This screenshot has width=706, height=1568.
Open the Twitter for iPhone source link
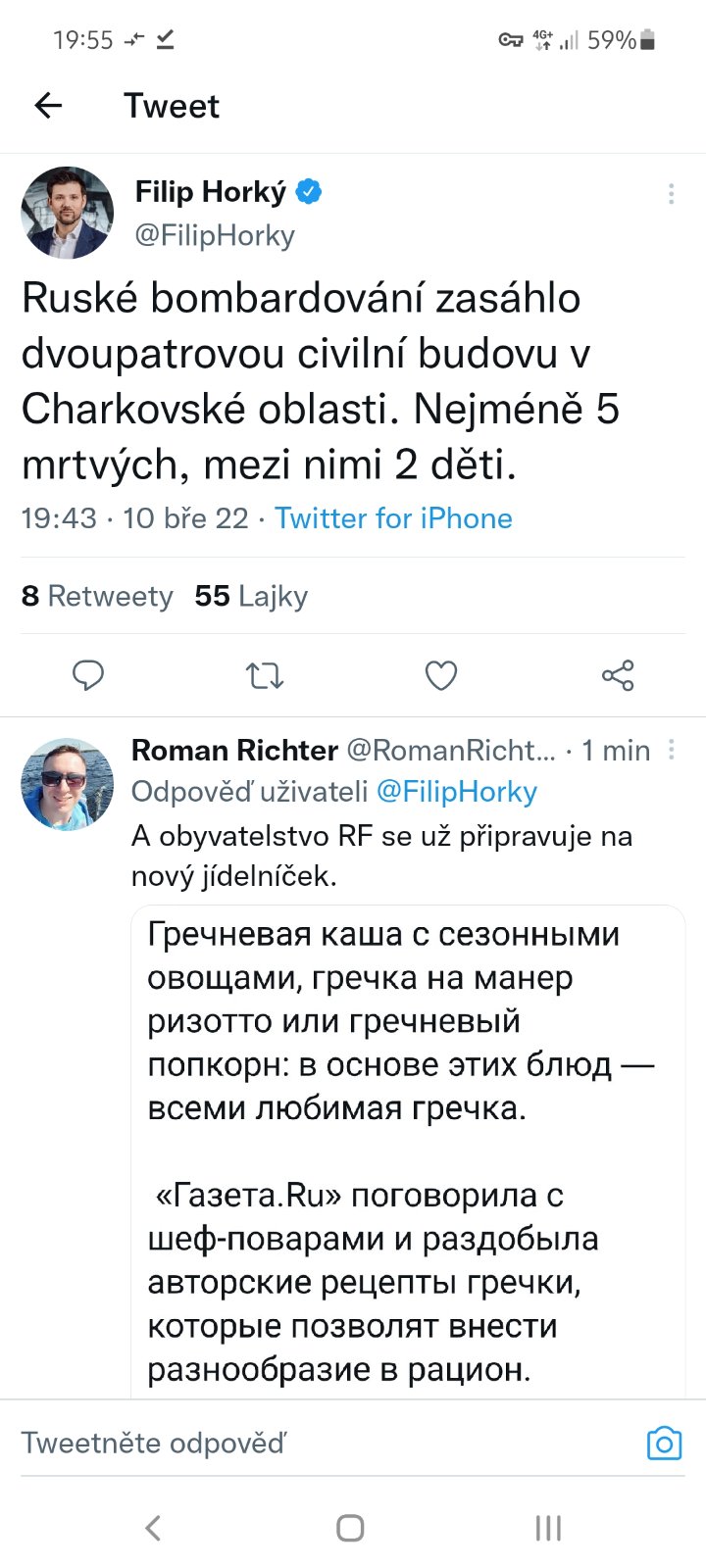(x=393, y=517)
